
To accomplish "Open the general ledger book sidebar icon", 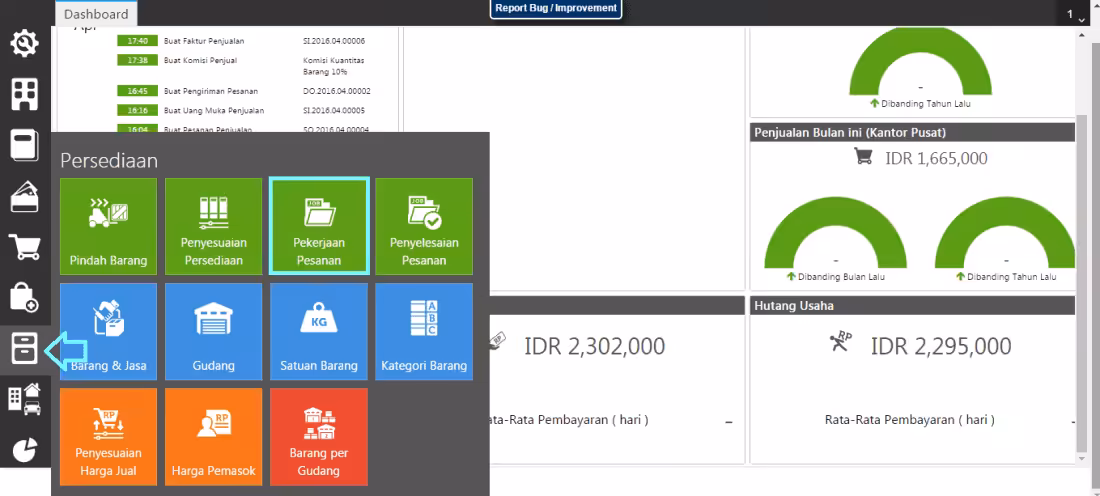I will (25, 145).
